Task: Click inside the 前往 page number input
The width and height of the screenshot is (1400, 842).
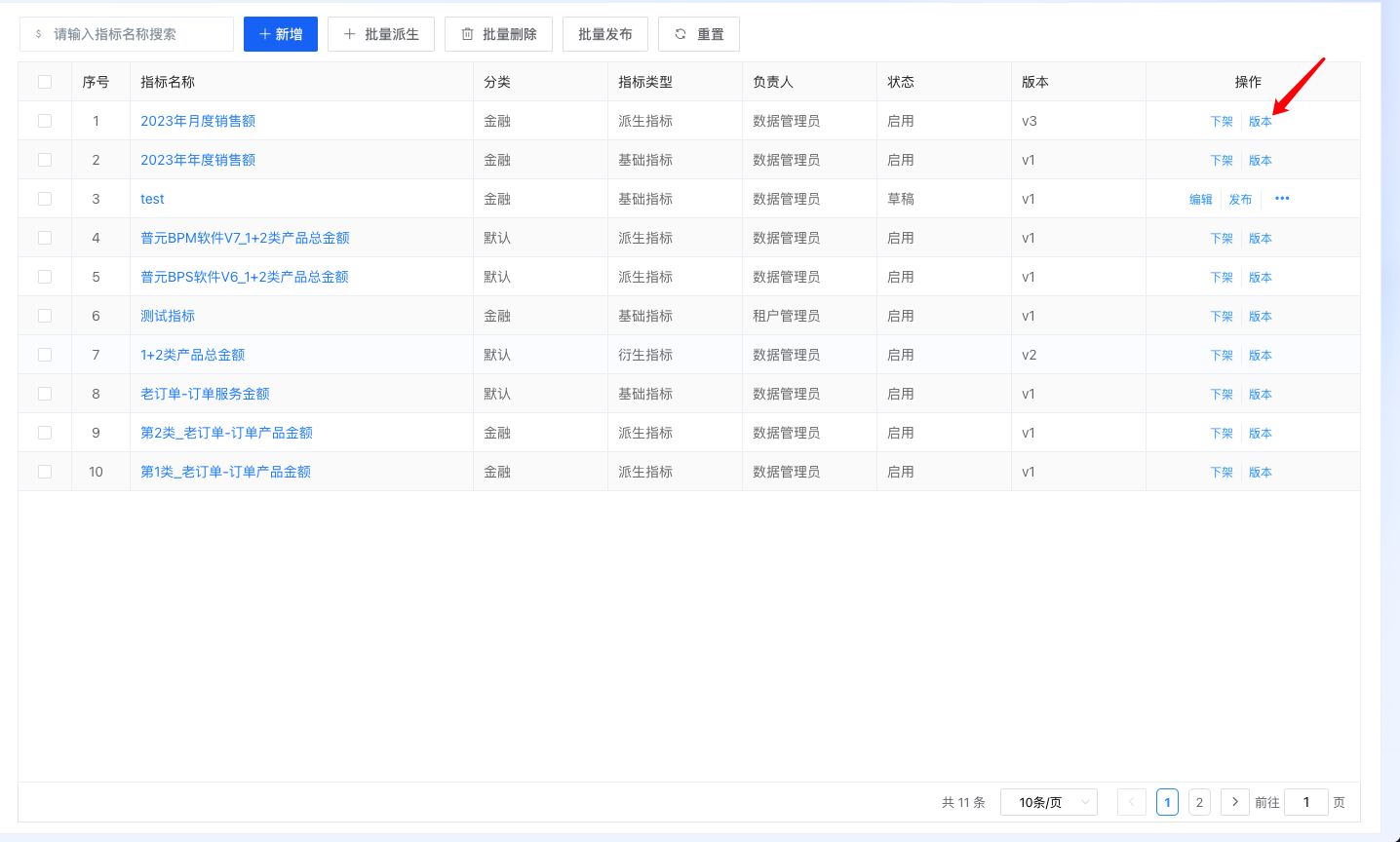Action: (1305, 801)
